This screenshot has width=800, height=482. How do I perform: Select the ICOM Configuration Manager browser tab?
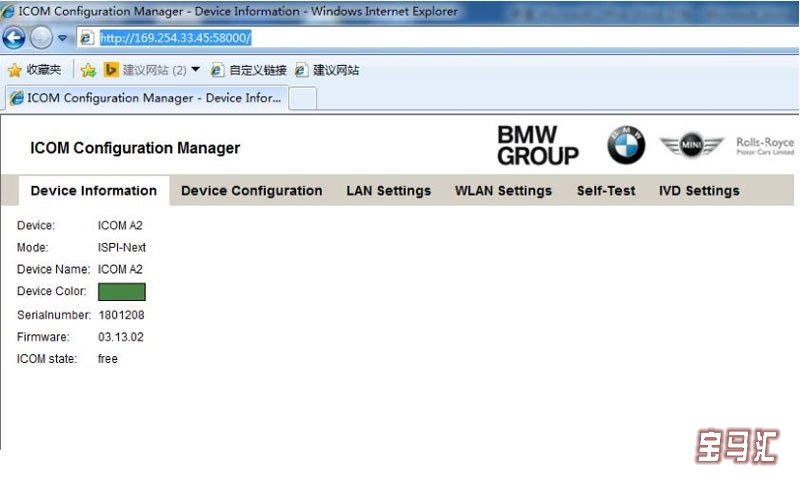pyautogui.click(x=146, y=98)
